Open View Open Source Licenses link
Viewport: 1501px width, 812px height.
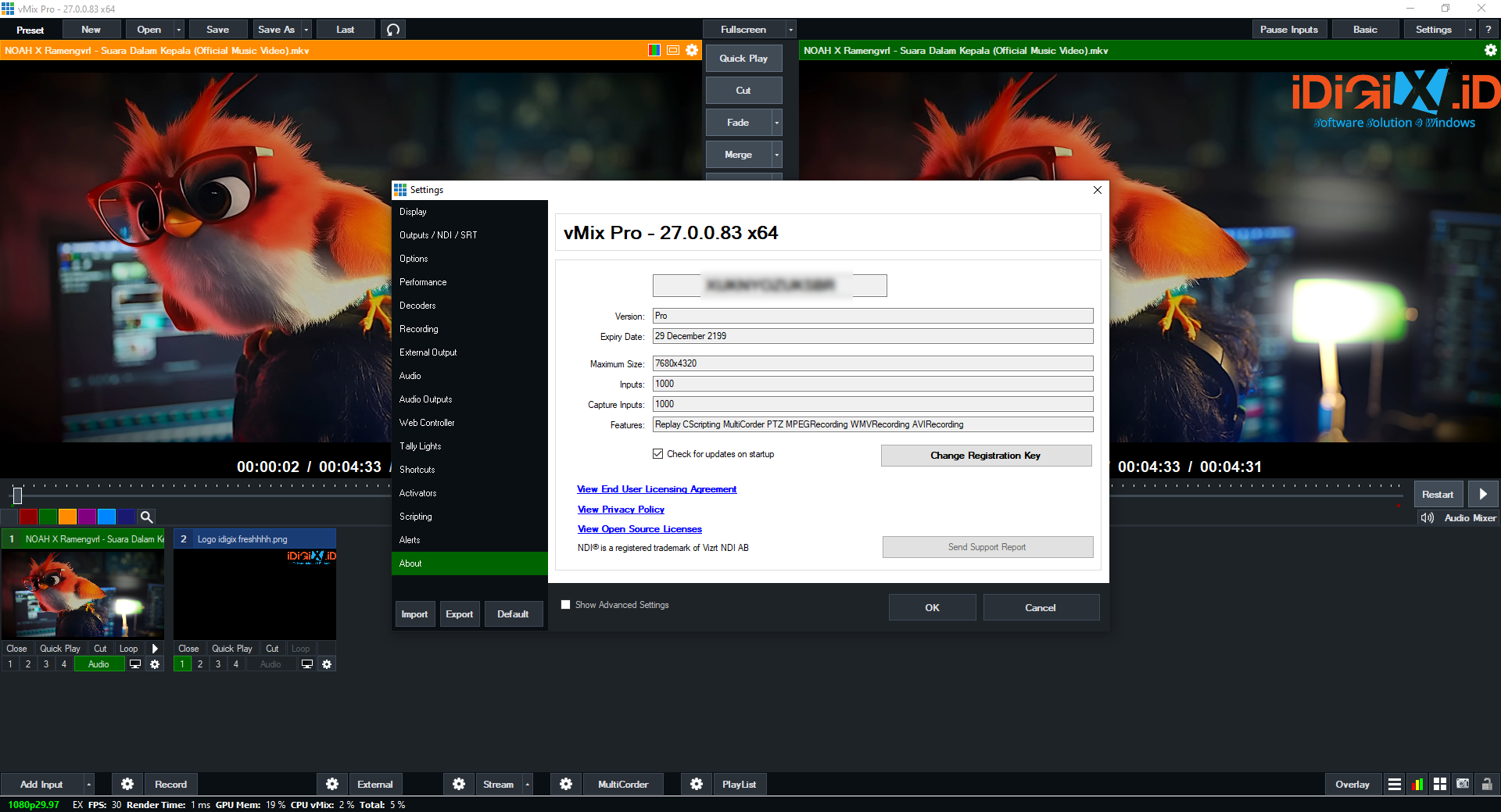639,529
